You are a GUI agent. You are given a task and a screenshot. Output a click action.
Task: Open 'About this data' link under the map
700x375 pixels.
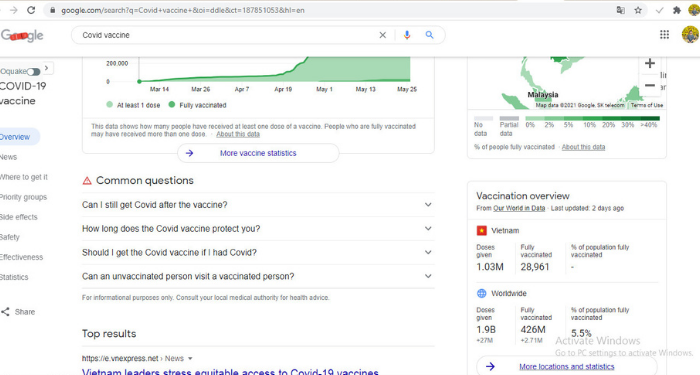[x=583, y=147]
